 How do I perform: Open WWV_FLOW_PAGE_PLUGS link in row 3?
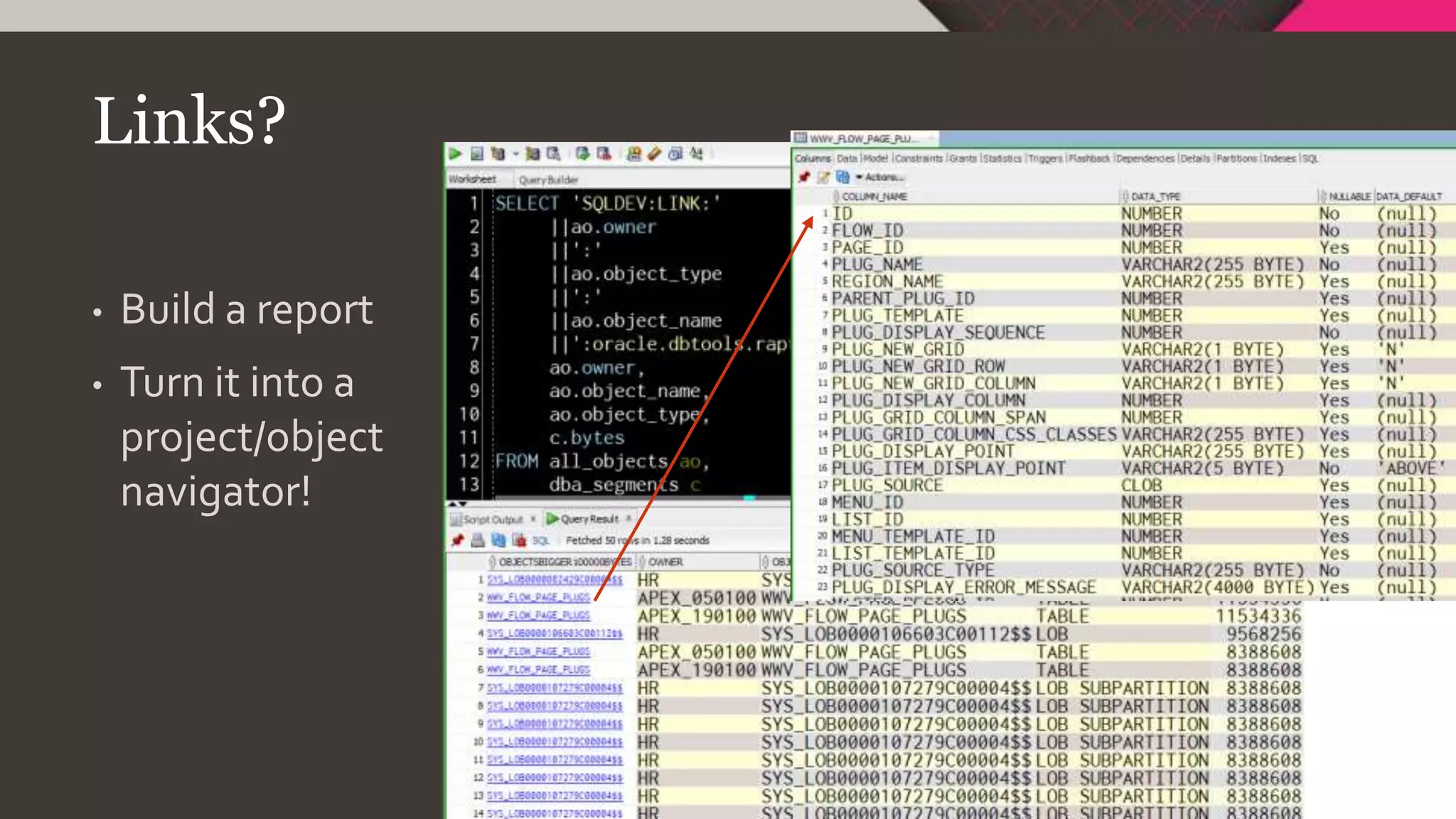click(x=538, y=615)
